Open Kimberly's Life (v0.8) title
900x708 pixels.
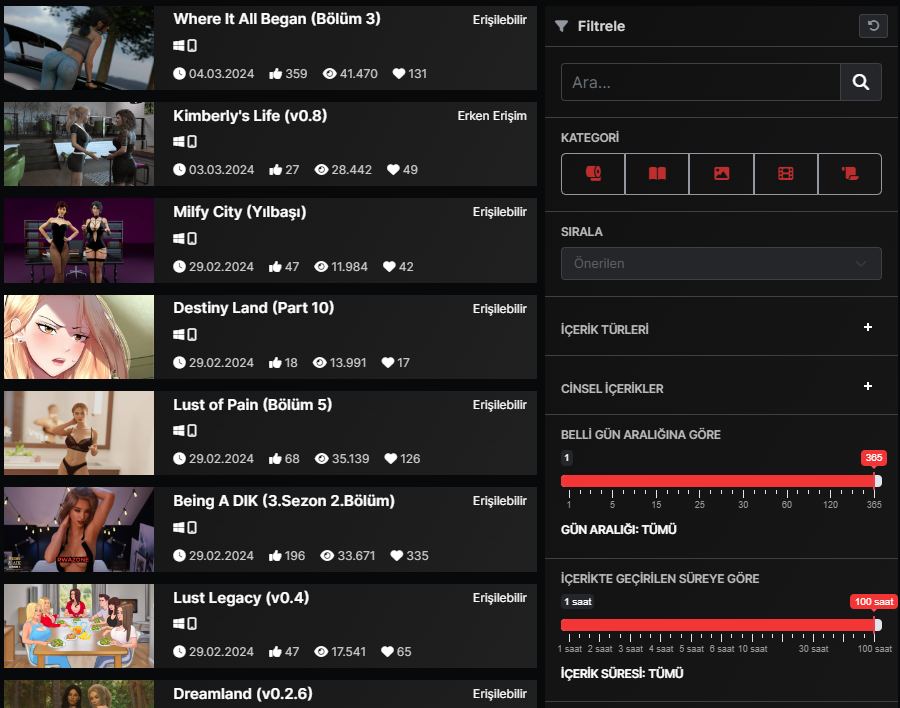(x=250, y=115)
